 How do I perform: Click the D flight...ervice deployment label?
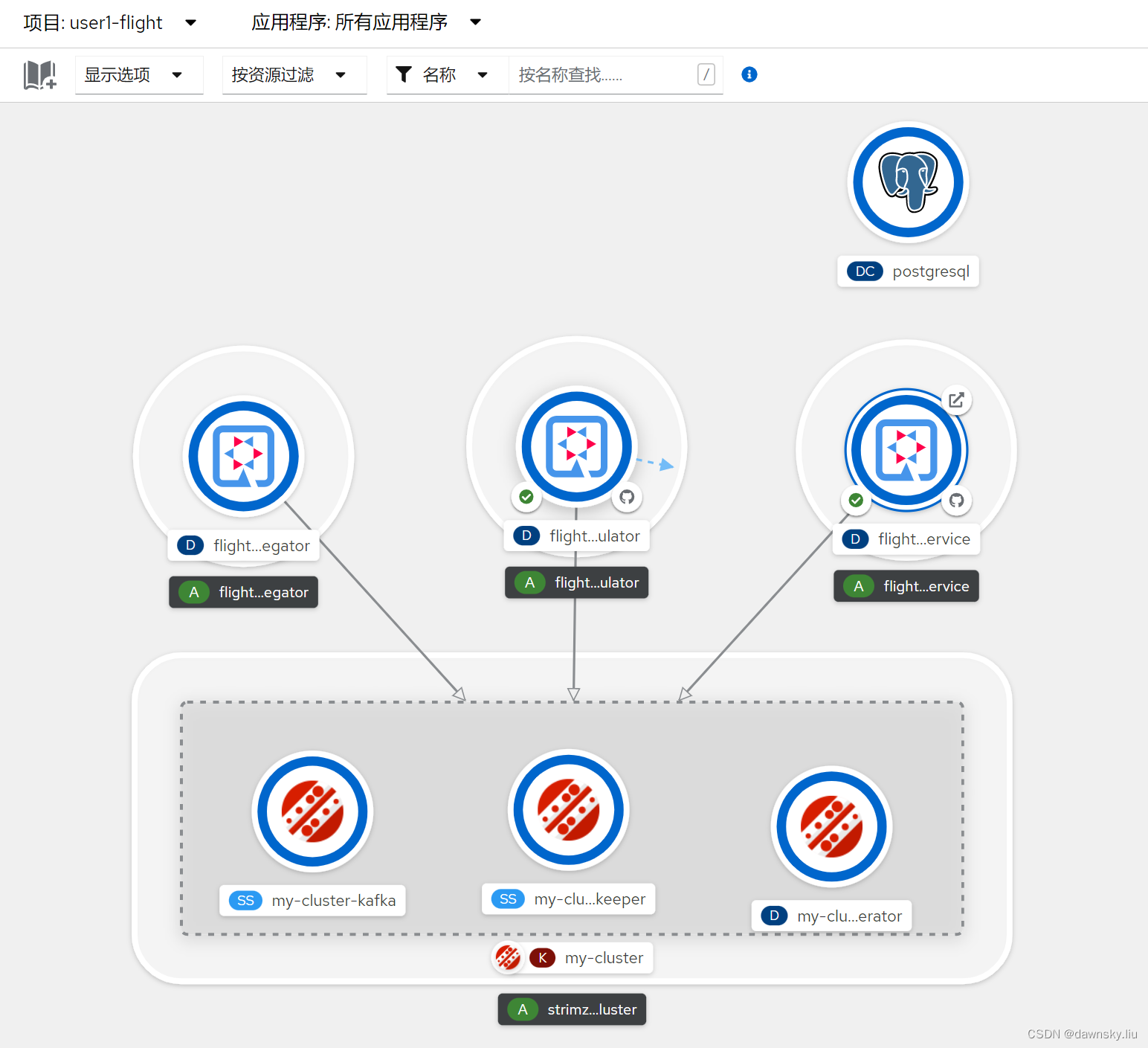tap(906, 539)
